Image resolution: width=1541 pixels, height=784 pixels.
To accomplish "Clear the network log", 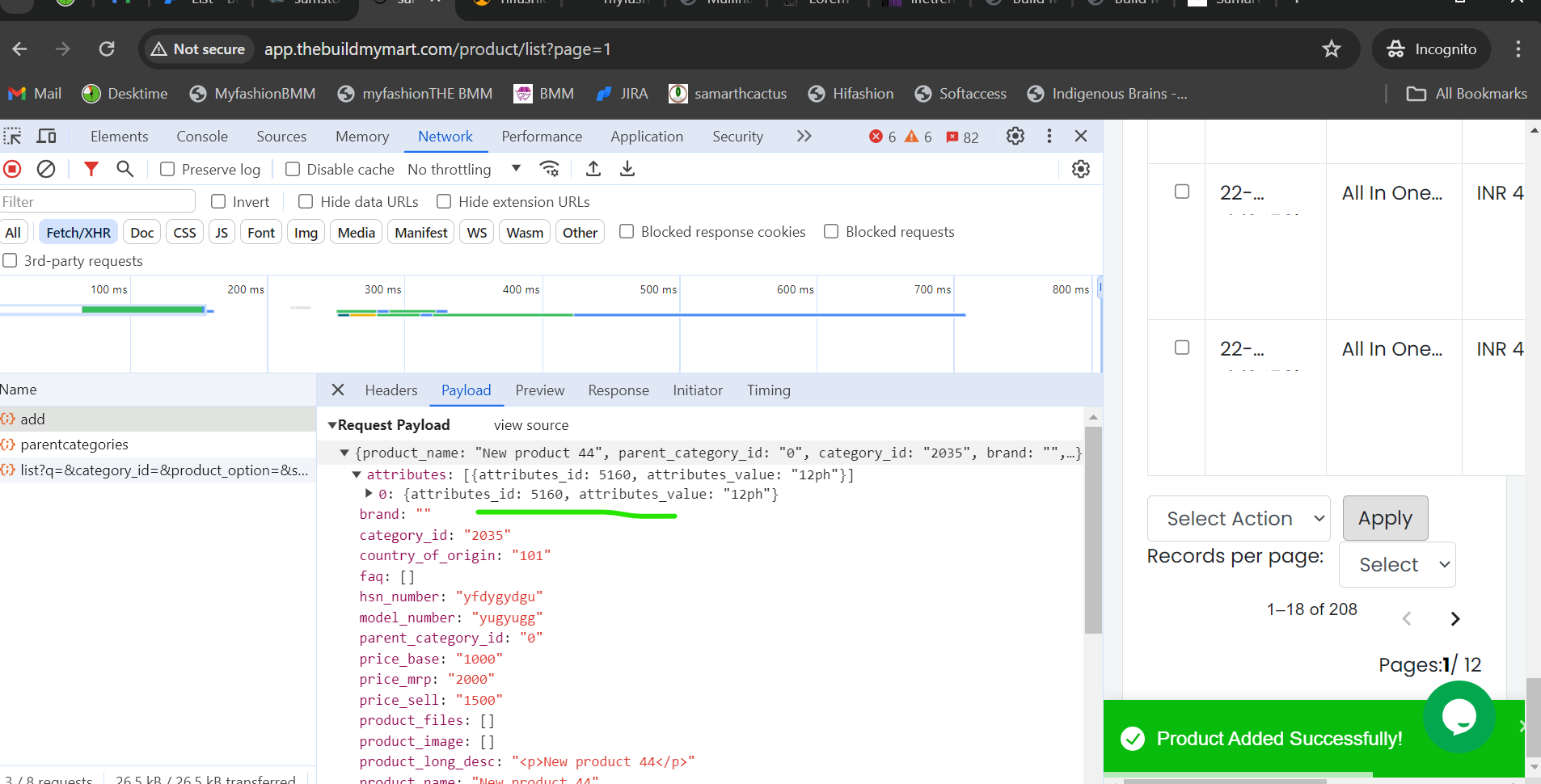I will point(46,169).
